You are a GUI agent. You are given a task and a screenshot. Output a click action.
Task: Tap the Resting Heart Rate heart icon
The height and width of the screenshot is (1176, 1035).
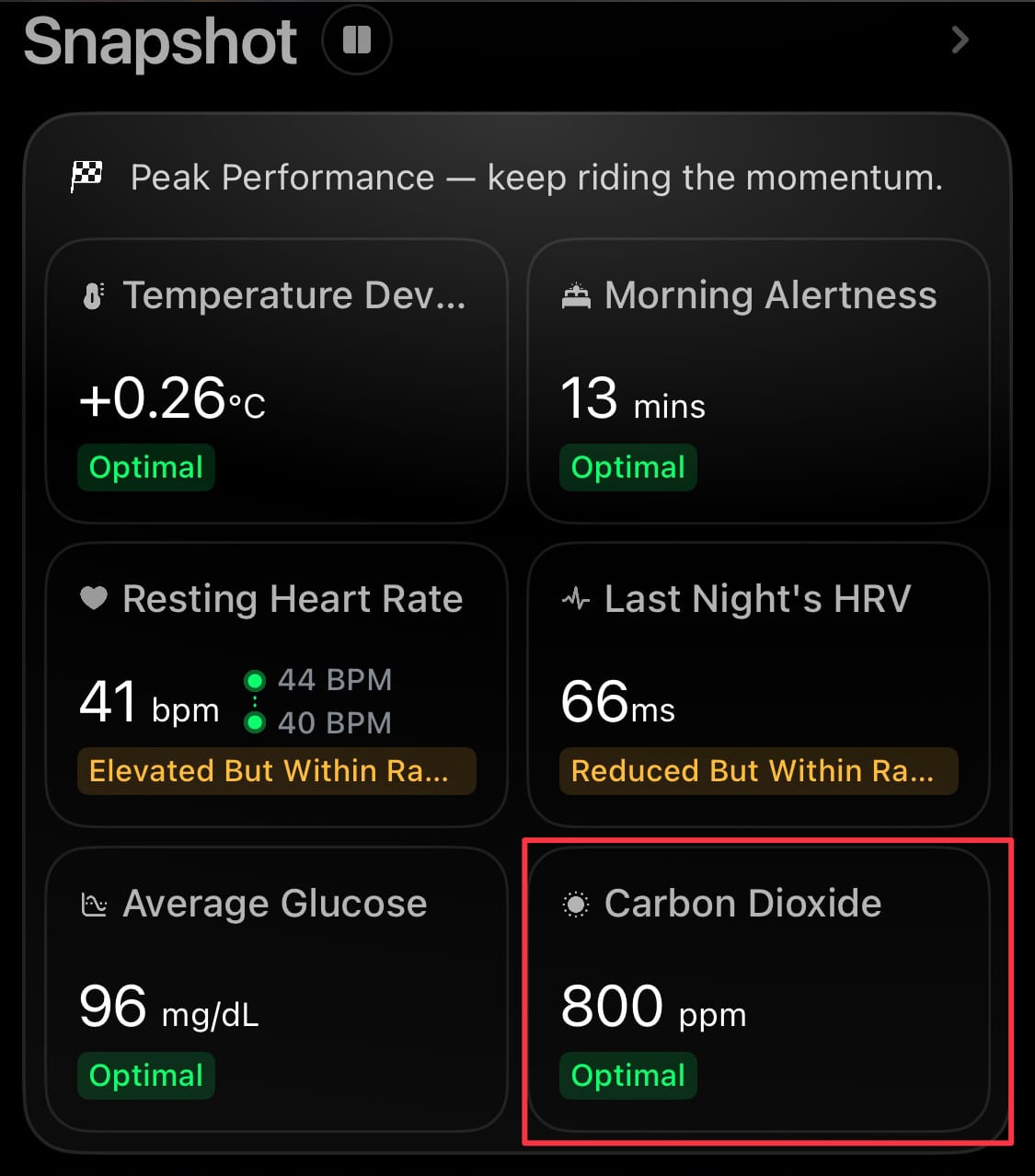pos(94,599)
